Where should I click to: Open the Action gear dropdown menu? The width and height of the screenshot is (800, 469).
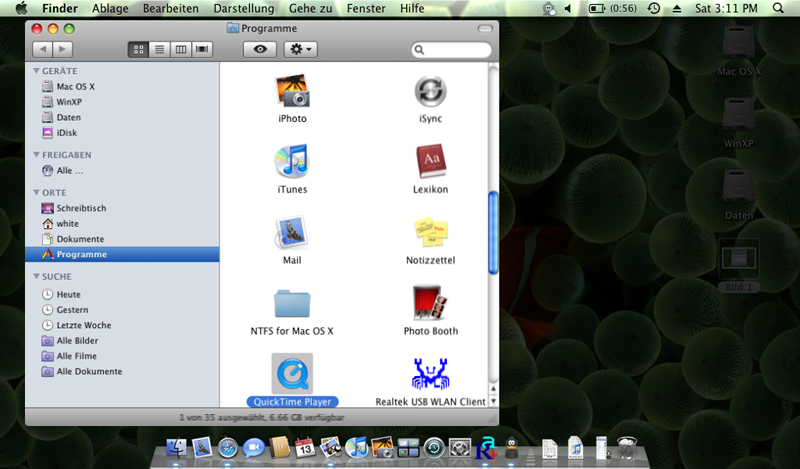point(300,49)
